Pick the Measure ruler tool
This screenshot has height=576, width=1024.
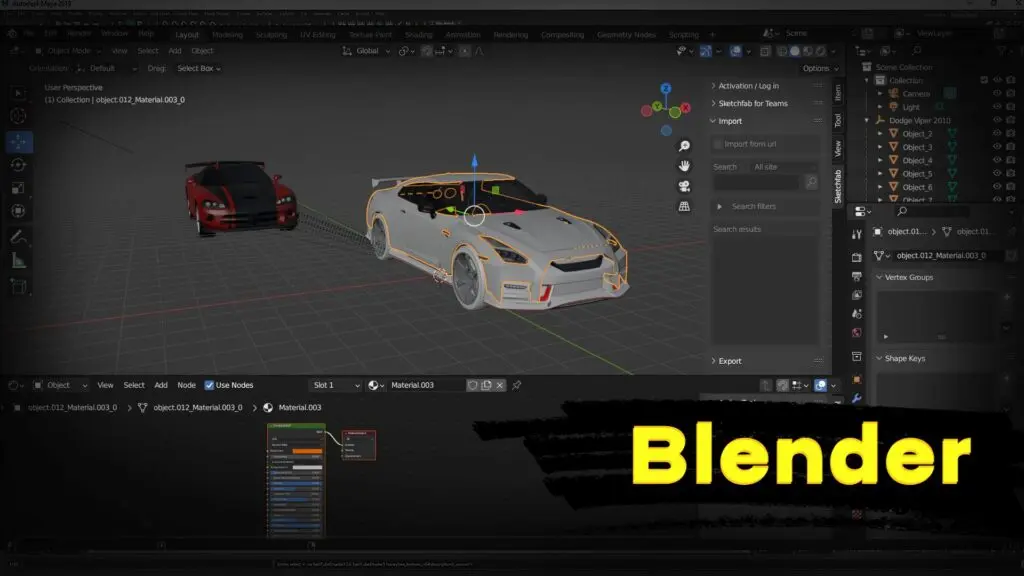coord(18,261)
